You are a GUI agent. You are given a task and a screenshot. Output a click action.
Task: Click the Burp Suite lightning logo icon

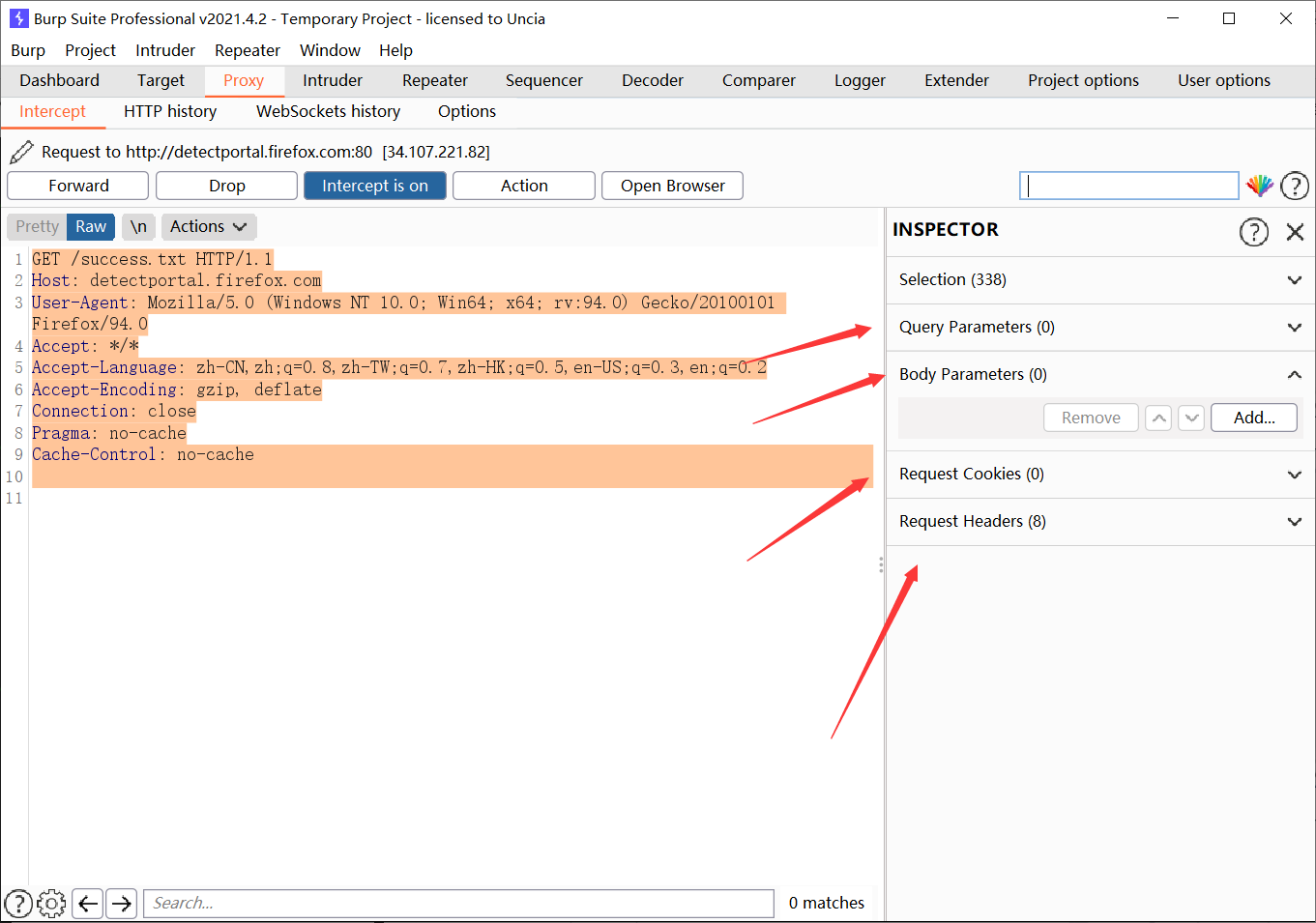tap(18, 18)
